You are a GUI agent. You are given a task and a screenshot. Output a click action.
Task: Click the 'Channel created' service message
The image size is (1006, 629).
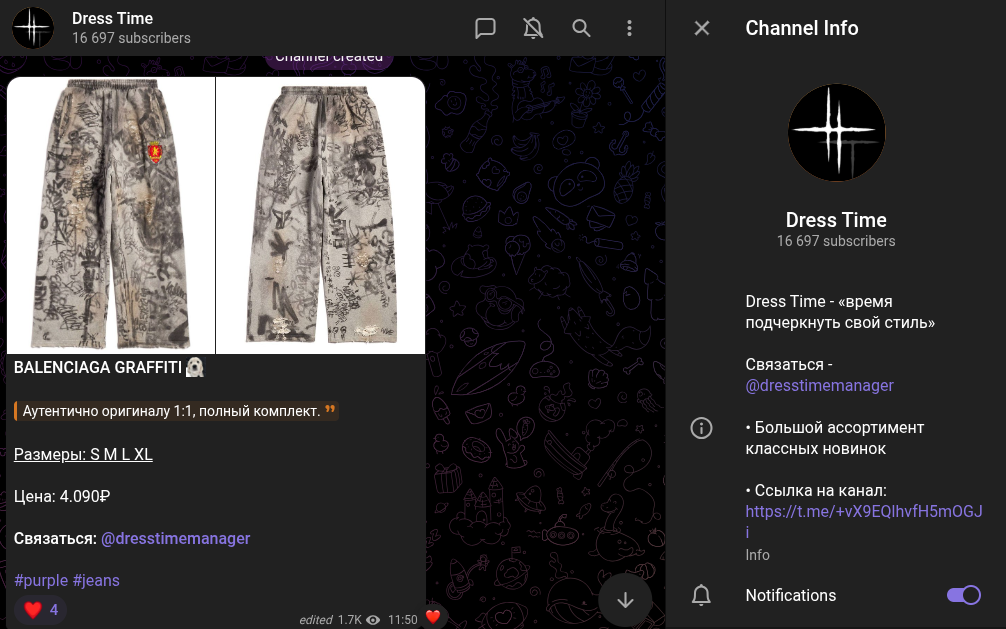[x=328, y=56]
